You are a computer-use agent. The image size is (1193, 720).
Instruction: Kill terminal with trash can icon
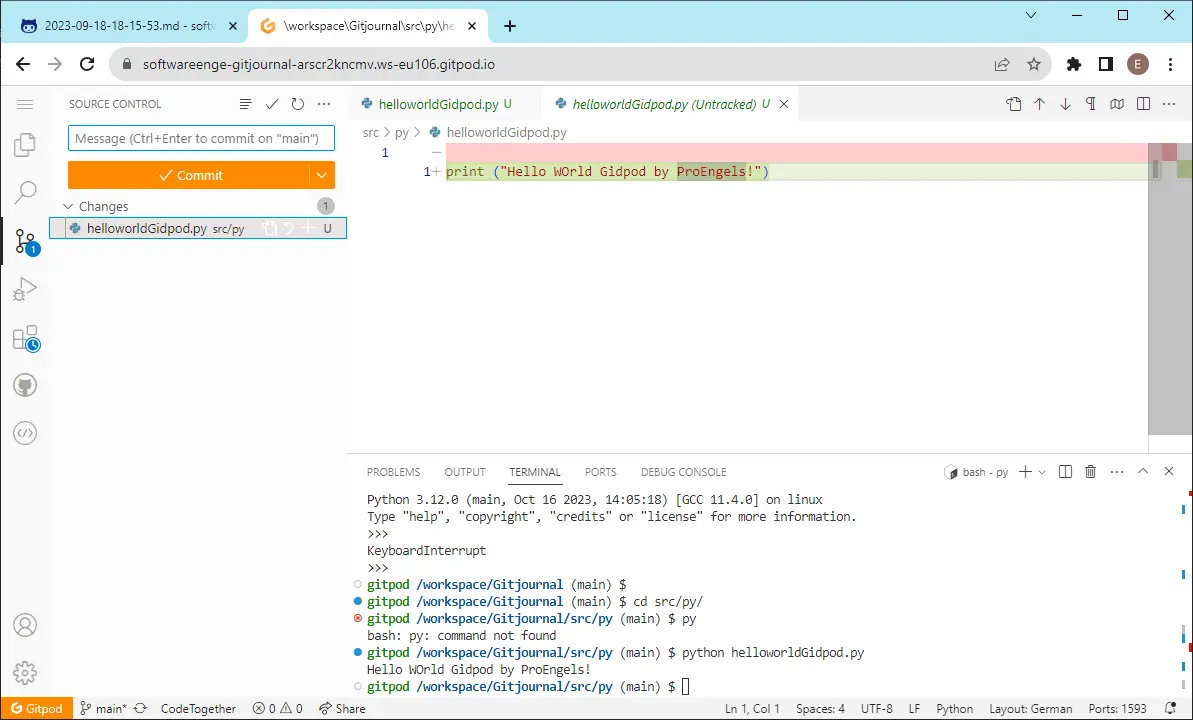click(x=1090, y=472)
